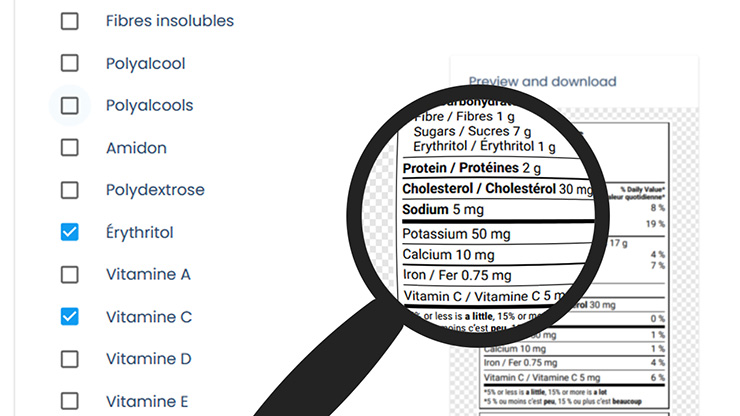
Task: Click the Polydextrose label text
Action: click(155, 190)
